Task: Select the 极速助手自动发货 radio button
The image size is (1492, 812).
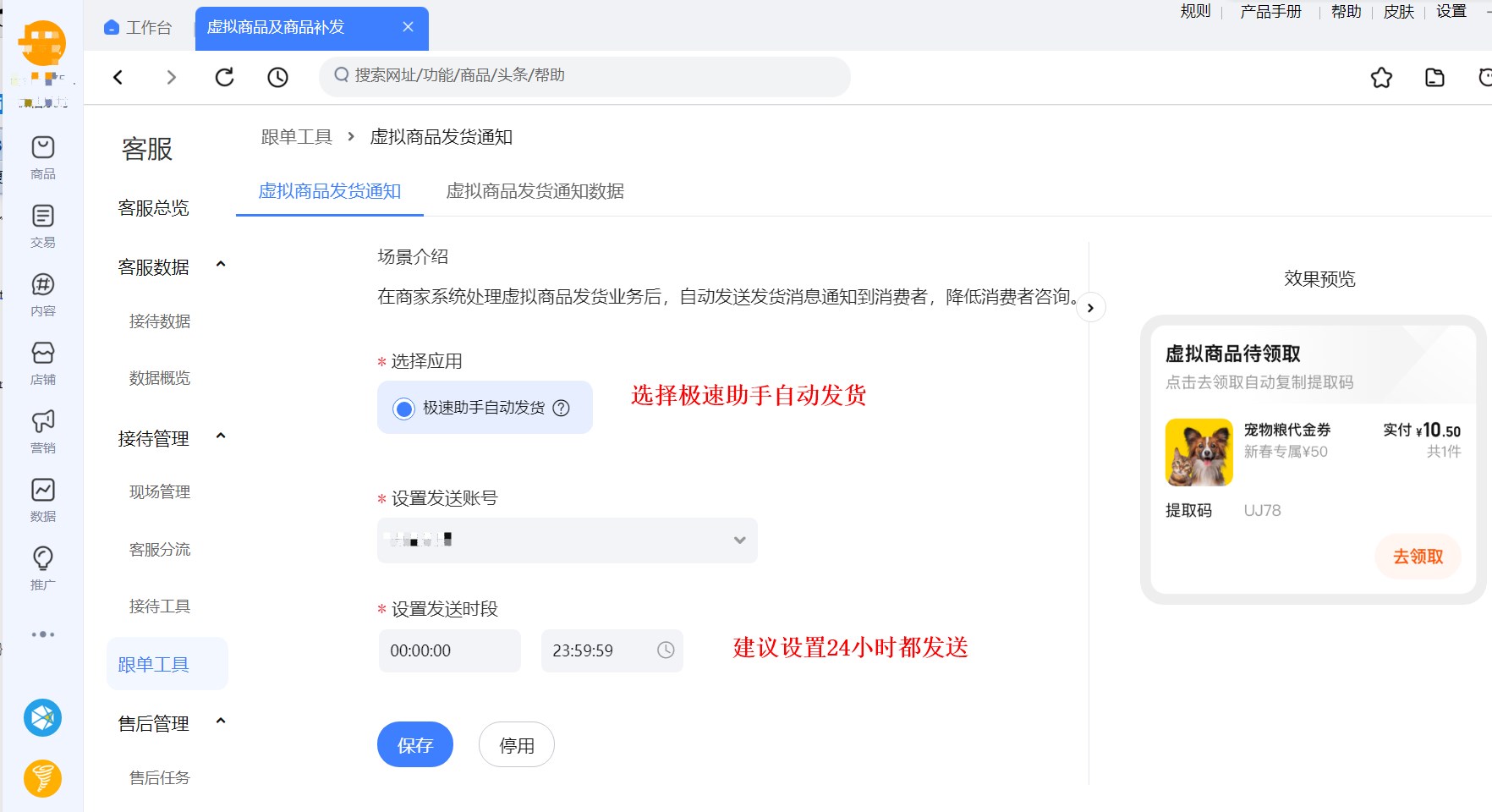Action: 404,409
